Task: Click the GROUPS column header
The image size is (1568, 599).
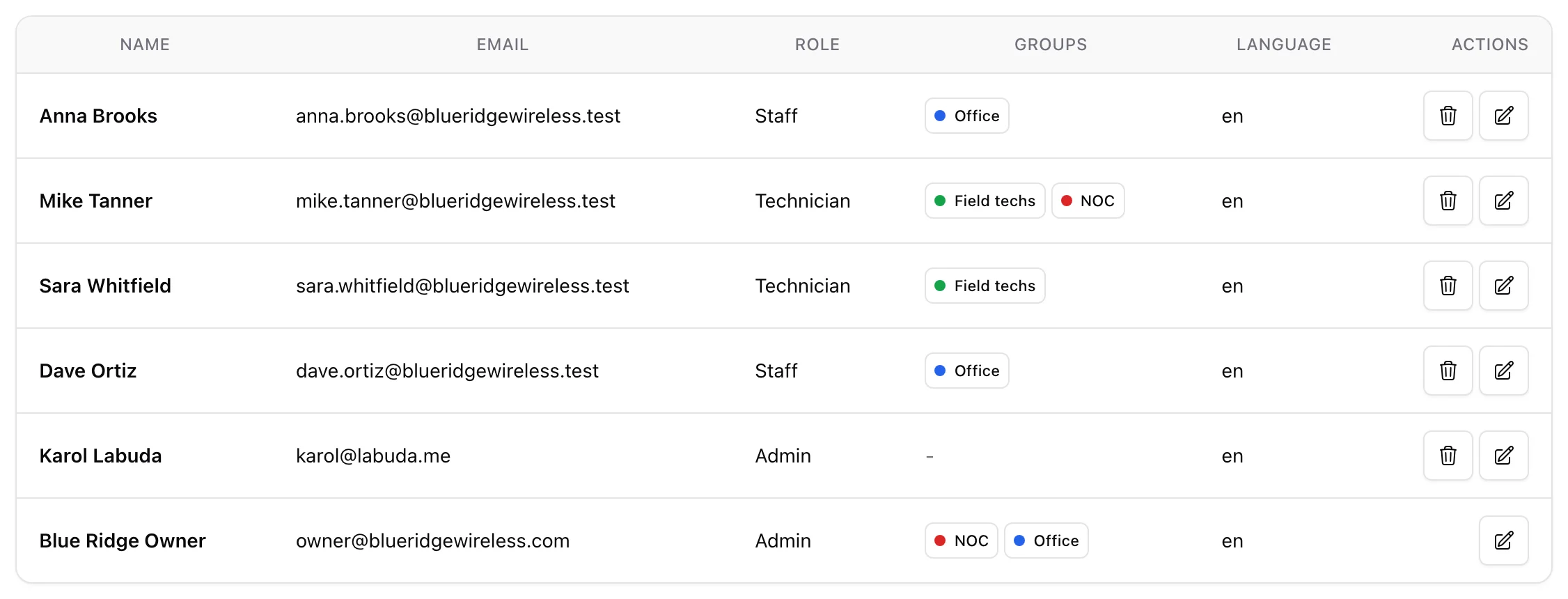Action: [1051, 45]
